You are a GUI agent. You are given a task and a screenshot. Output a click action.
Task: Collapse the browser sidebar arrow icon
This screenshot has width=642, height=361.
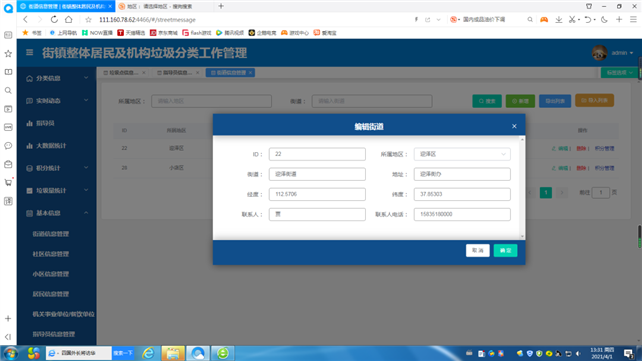8,336
